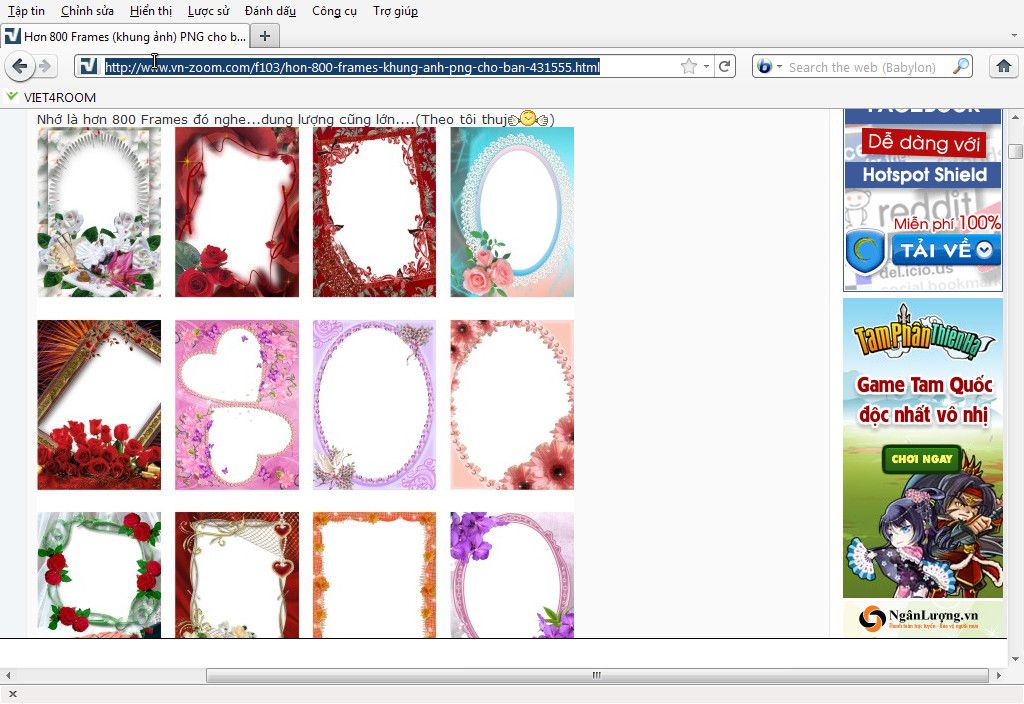Open the Trợ giúp menu
The height and width of the screenshot is (704, 1024).
395,11
